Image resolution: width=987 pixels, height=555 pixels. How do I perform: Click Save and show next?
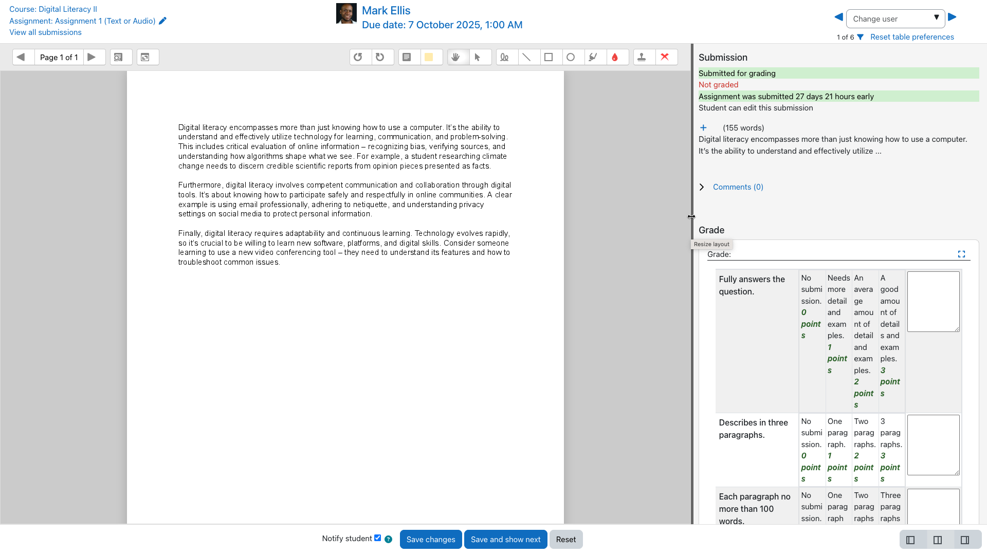coord(505,539)
